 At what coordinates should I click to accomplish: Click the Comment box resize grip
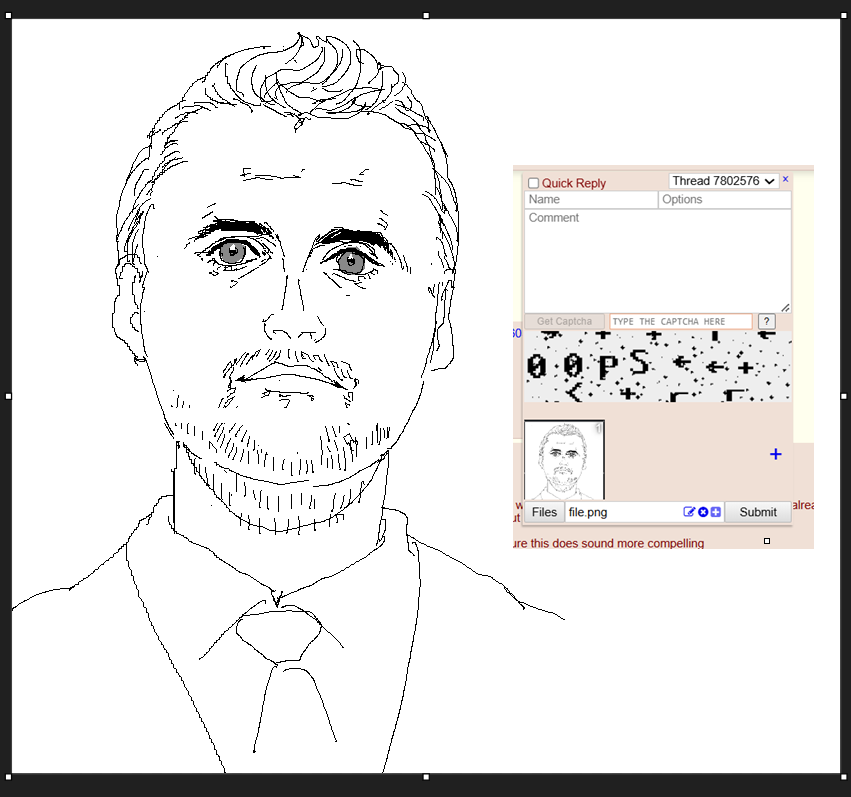[x=785, y=308]
